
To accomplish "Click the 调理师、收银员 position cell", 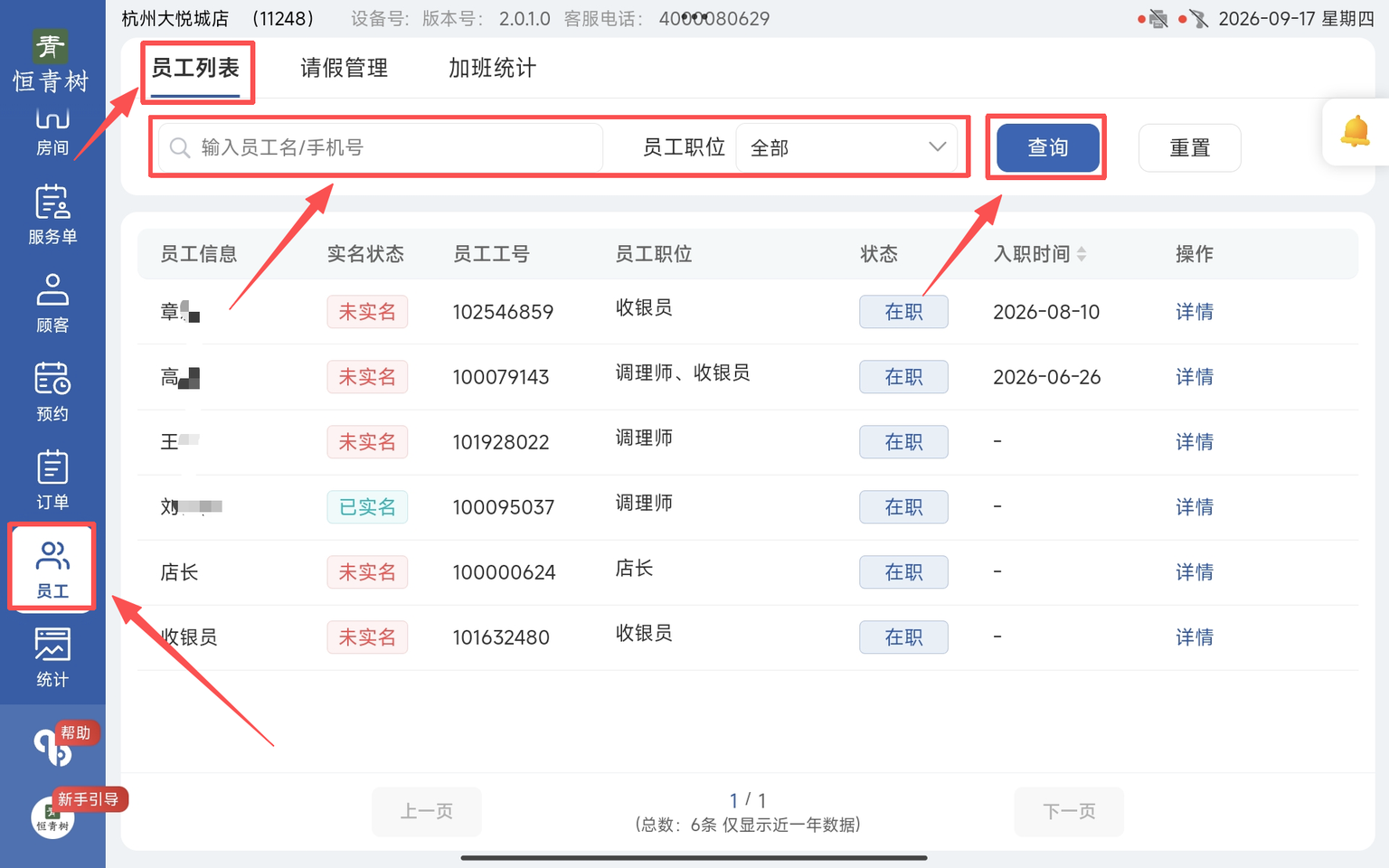I will click(x=683, y=373).
